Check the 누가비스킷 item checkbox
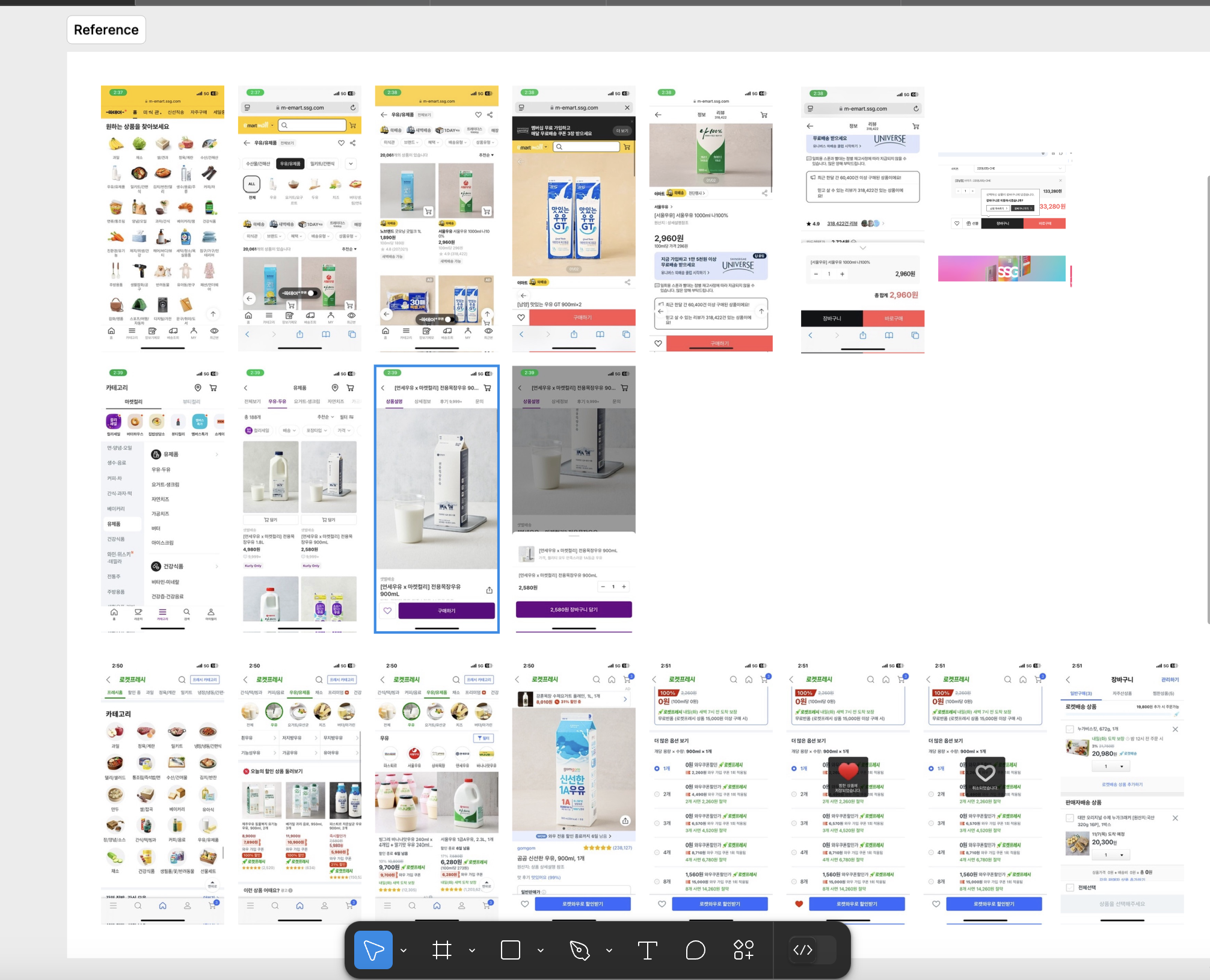The image size is (1210, 980). (1070, 729)
